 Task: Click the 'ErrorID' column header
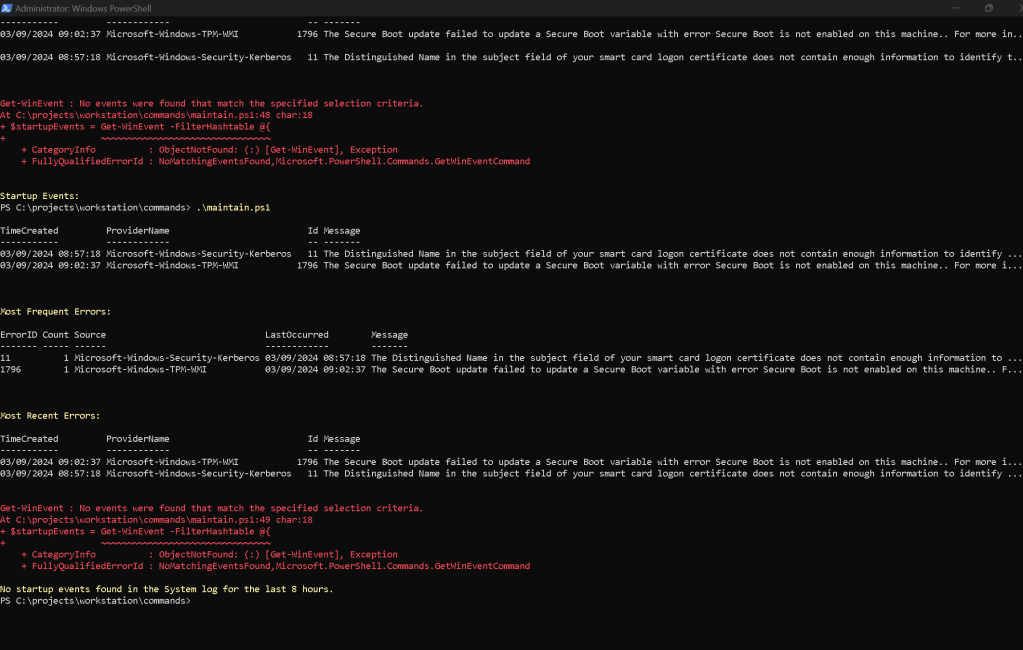pos(18,335)
